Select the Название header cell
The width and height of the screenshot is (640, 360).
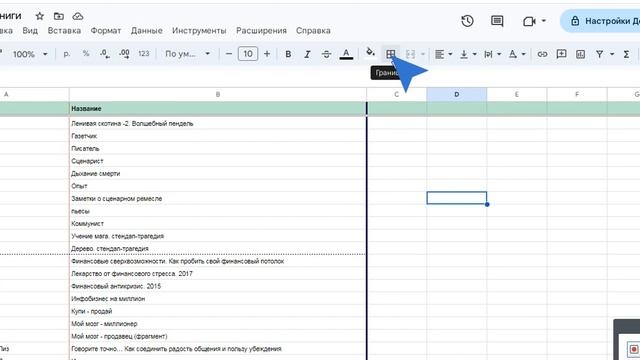pos(218,109)
